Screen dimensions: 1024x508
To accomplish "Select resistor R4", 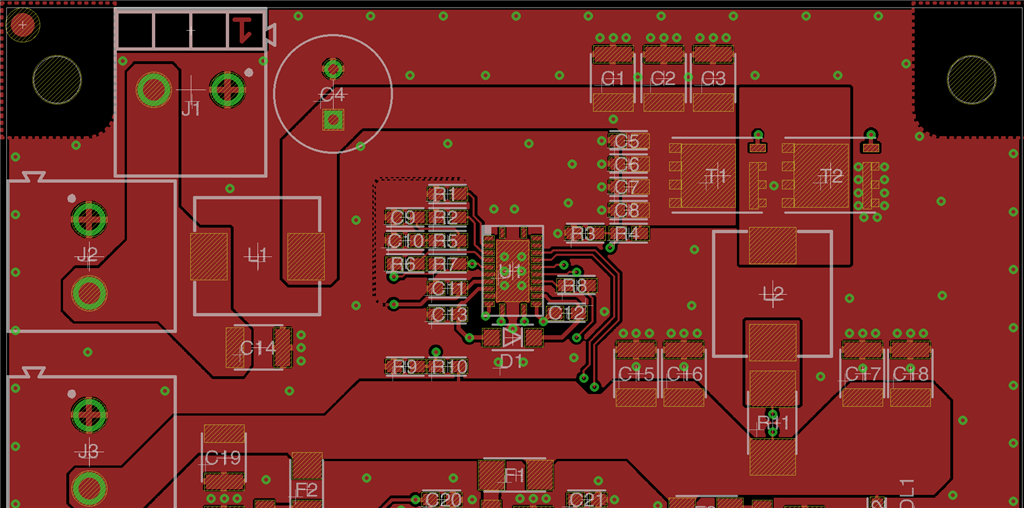I will pyautogui.click(x=628, y=233).
